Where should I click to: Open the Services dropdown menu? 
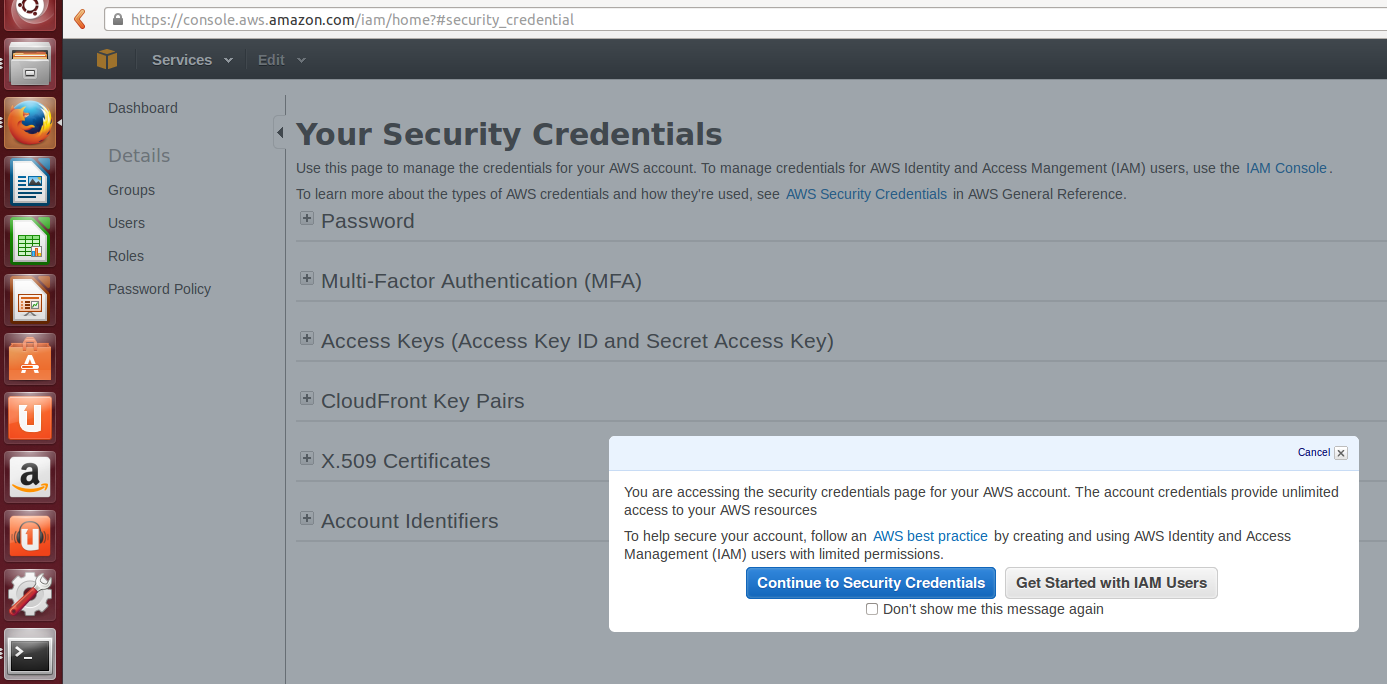tap(192, 60)
